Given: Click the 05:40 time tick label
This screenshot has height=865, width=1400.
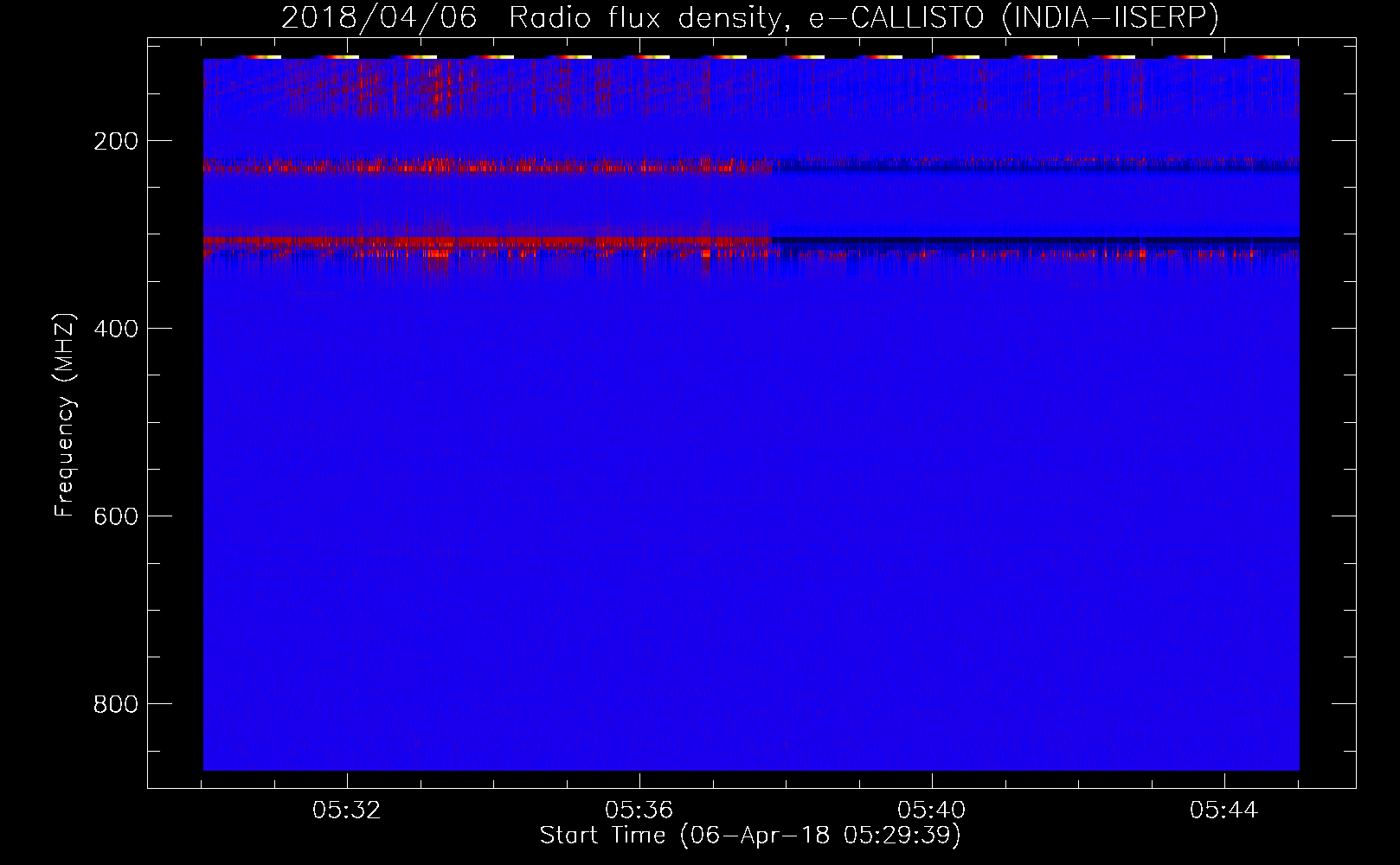Looking at the screenshot, I should (x=932, y=811).
